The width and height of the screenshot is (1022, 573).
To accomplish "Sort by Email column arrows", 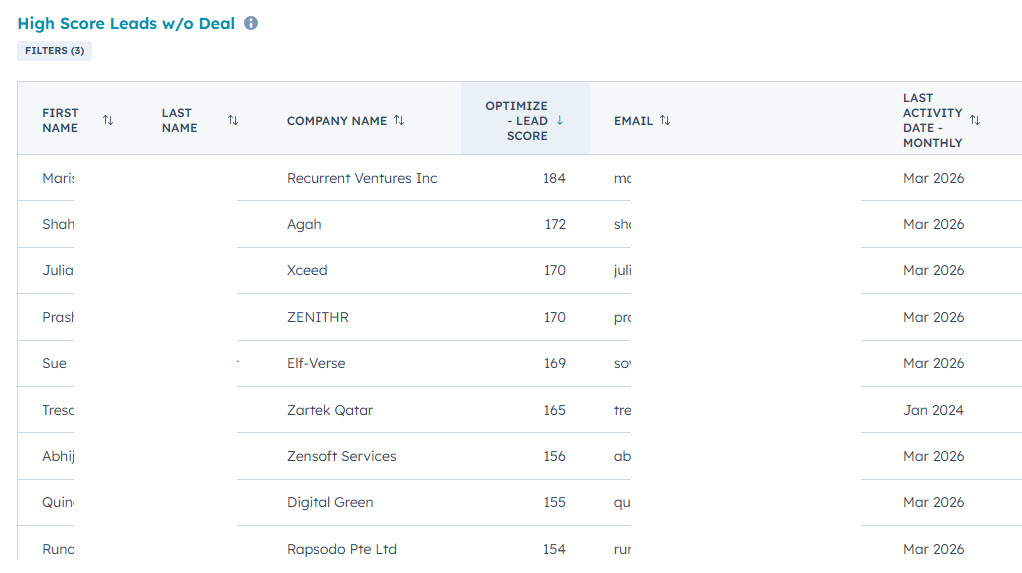I will 665,121.
